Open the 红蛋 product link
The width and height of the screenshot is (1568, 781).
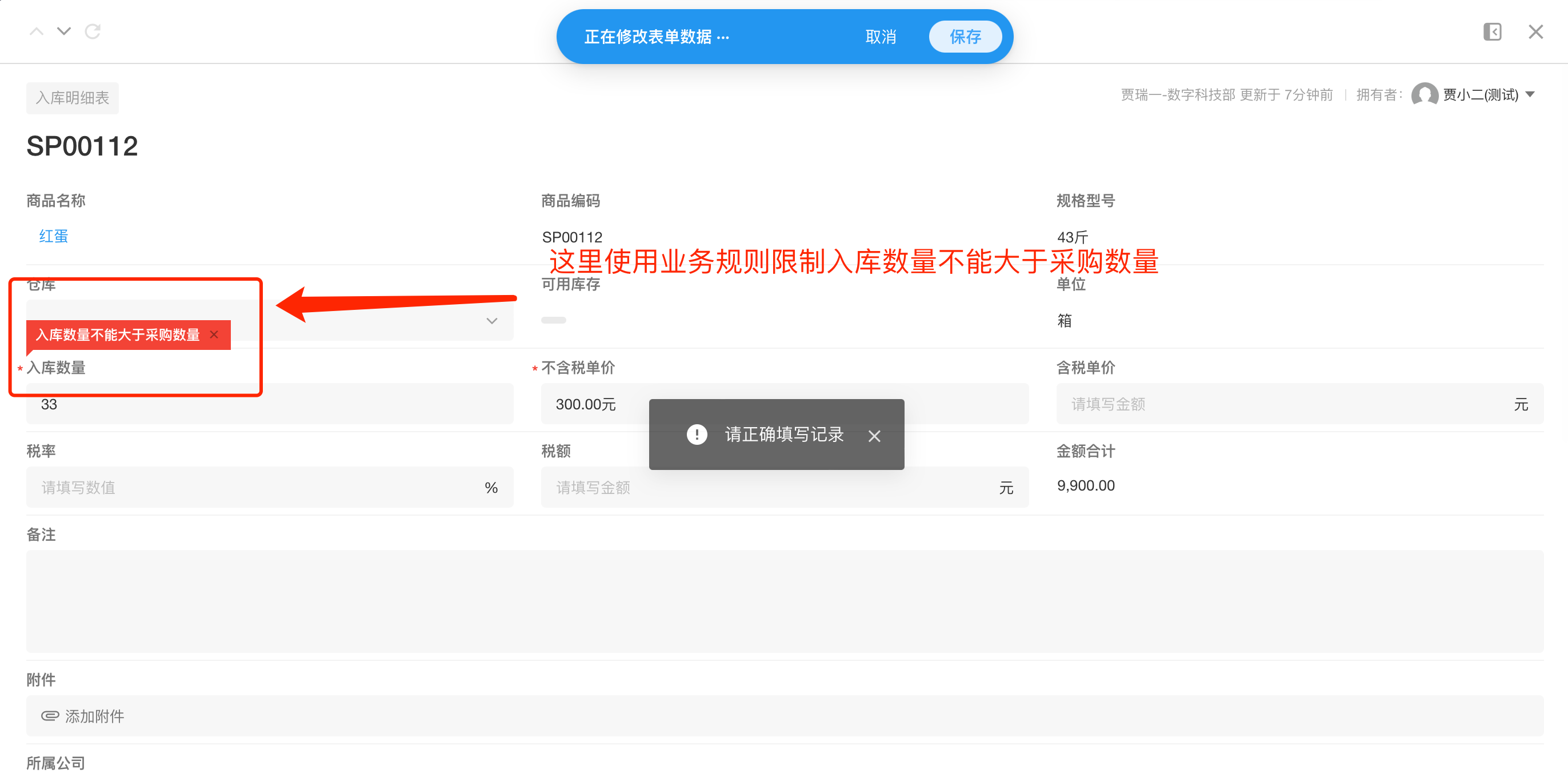[53, 236]
